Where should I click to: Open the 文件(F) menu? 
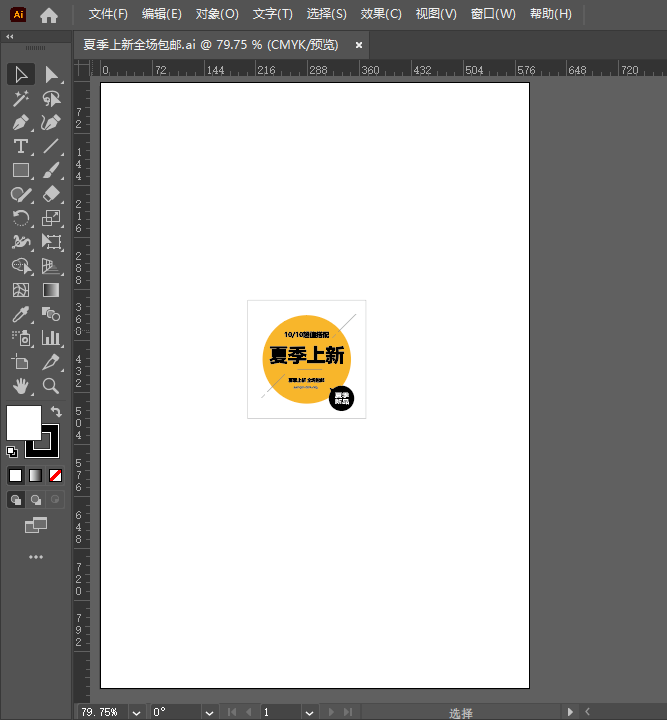(x=108, y=14)
